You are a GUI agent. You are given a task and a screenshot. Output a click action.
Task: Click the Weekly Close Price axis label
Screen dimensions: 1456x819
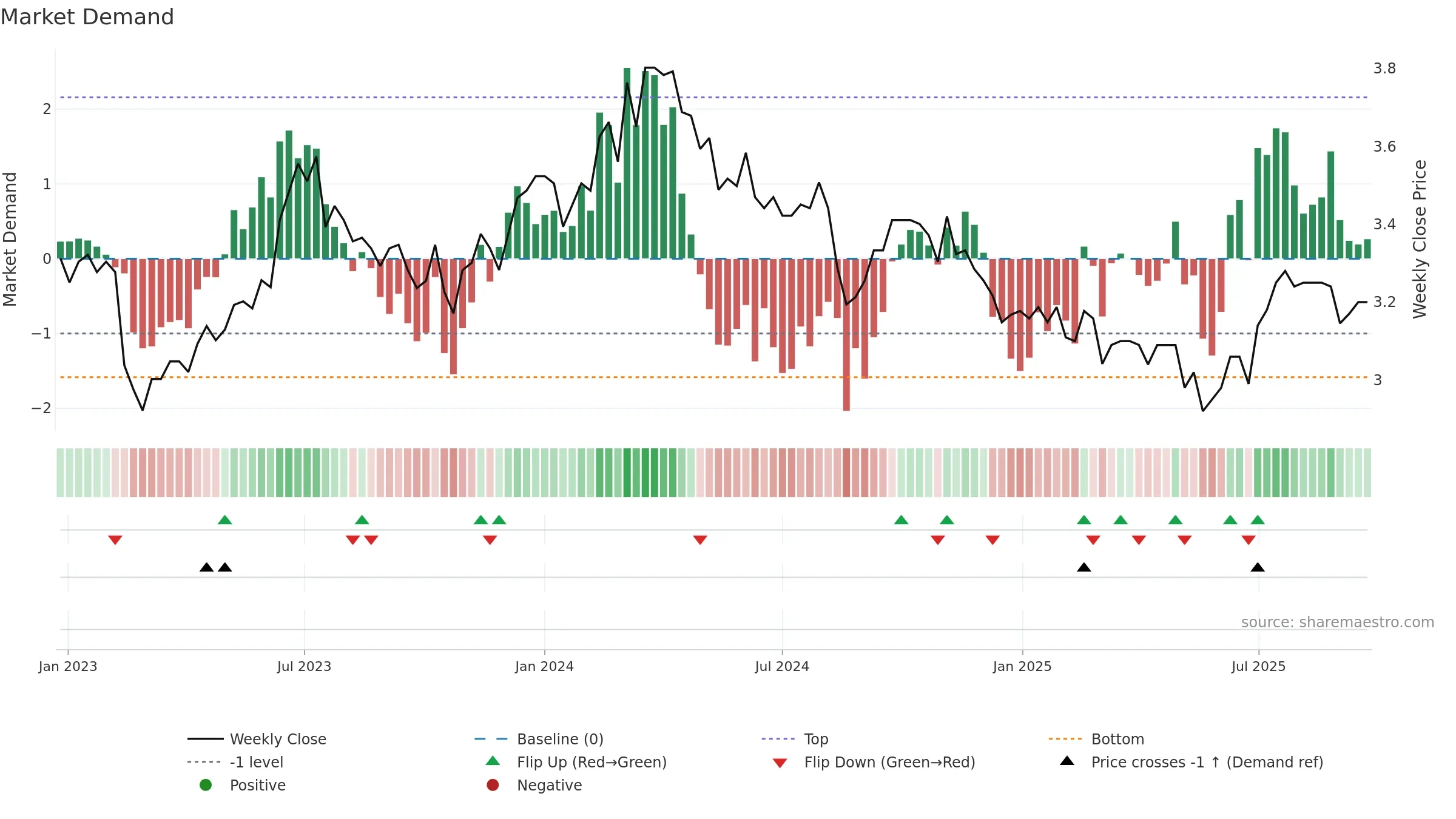click(1420, 239)
